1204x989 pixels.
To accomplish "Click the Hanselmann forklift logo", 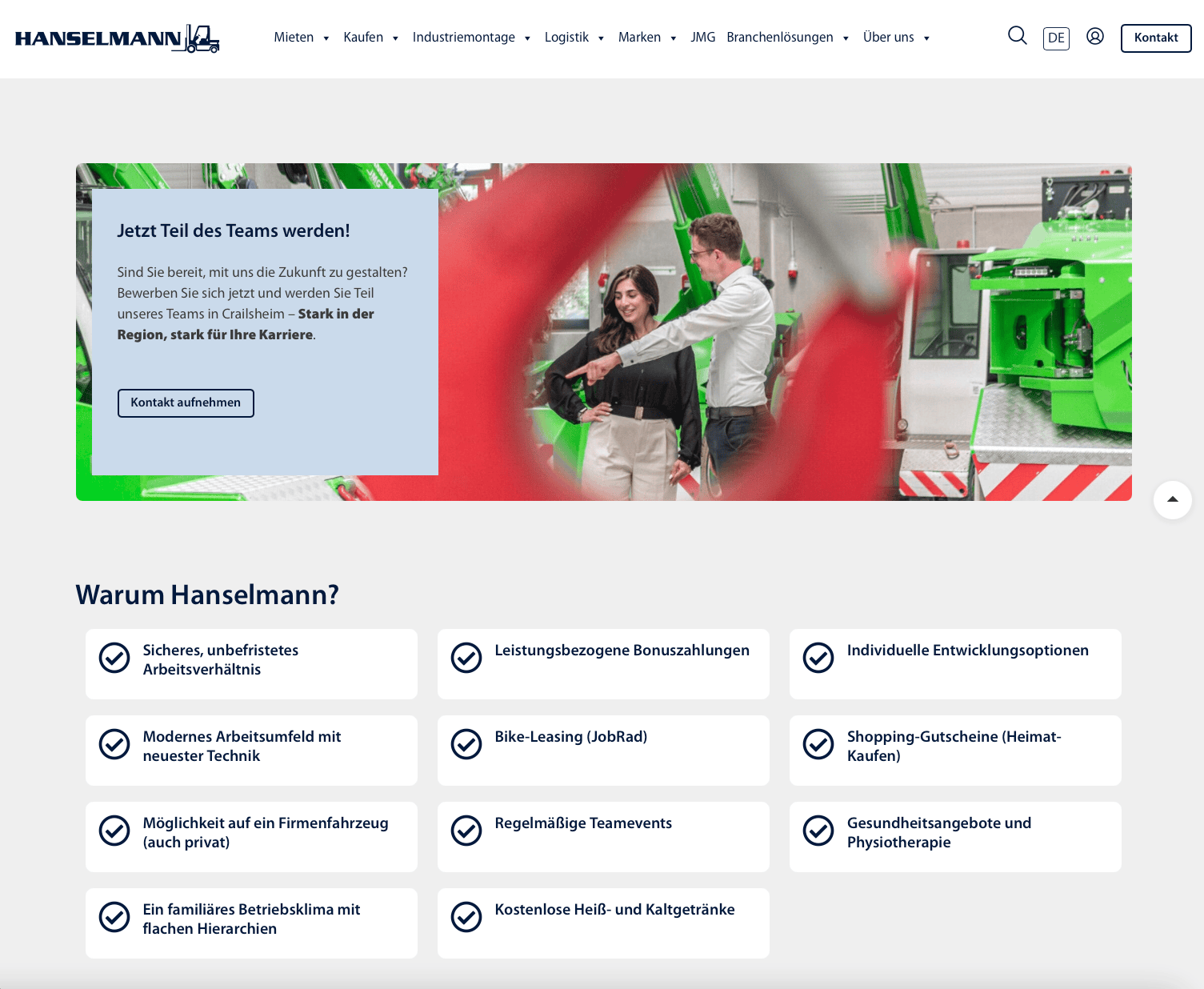I will point(117,38).
